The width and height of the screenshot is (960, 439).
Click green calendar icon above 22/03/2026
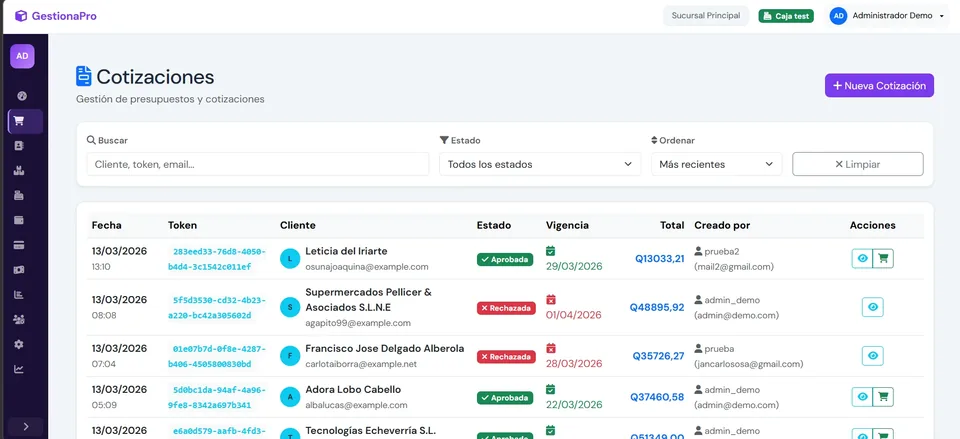550,389
